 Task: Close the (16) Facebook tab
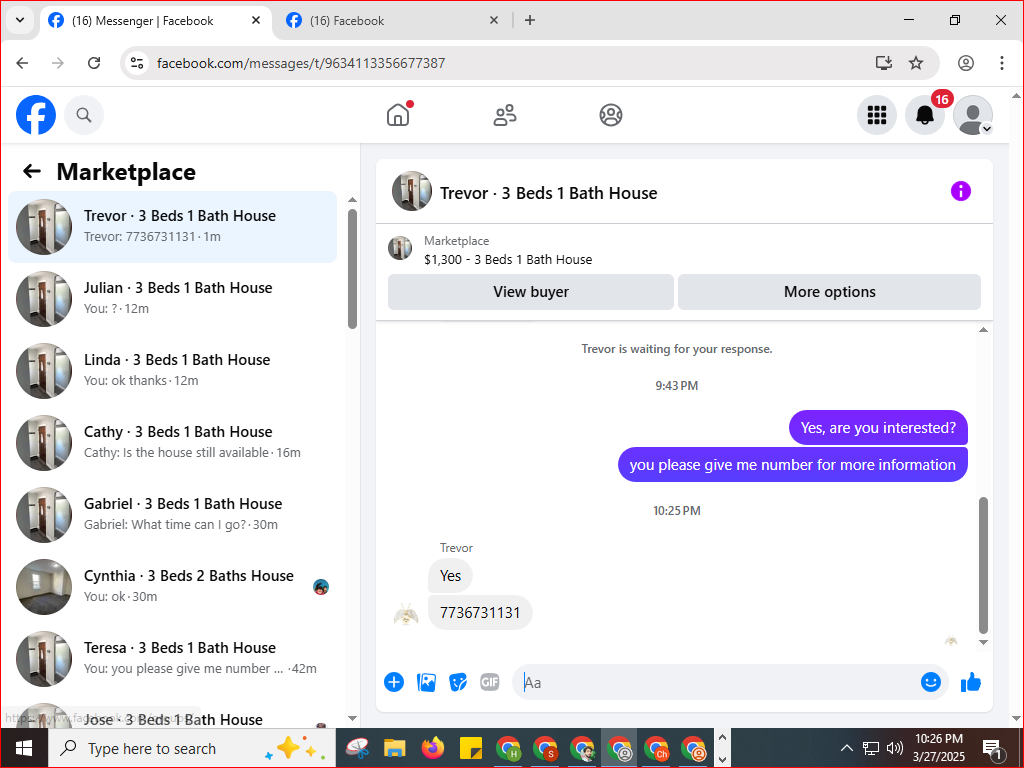pos(494,20)
